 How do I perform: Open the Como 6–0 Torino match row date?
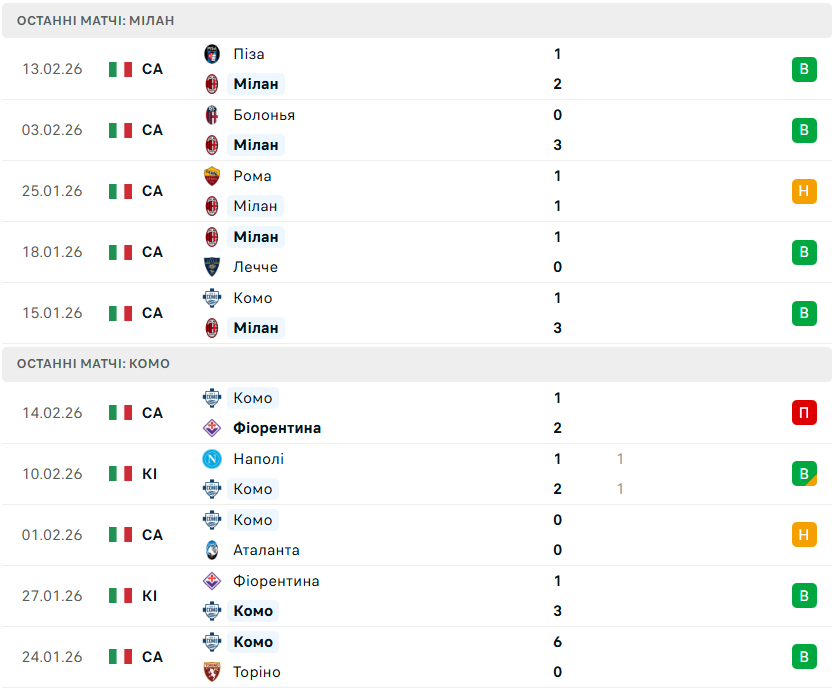52,657
